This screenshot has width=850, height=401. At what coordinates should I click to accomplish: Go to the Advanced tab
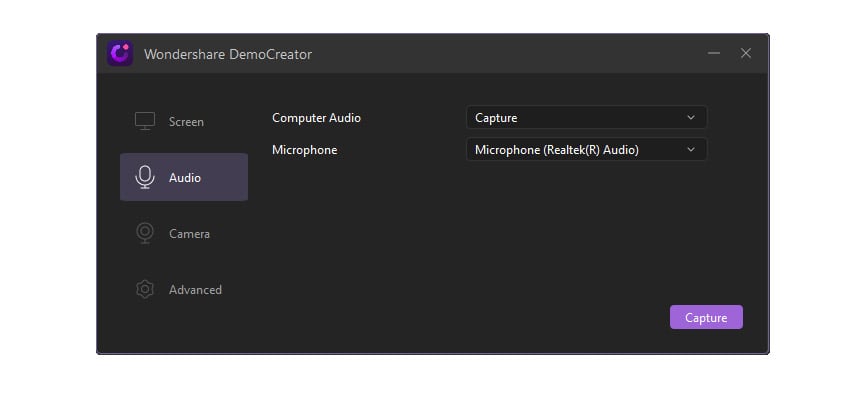point(184,290)
